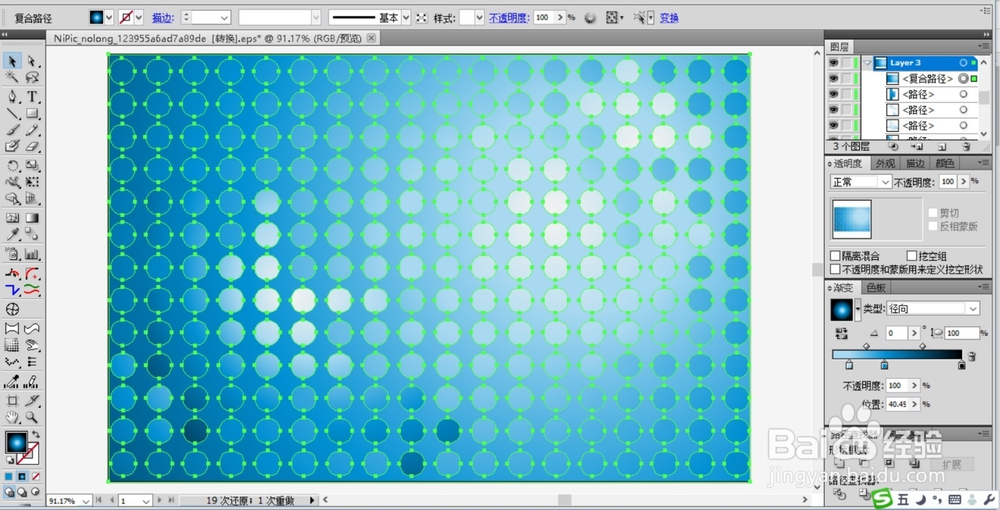1000x510 pixels.
Task: Click the 变换 link in control bar
Action: (x=669, y=18)
